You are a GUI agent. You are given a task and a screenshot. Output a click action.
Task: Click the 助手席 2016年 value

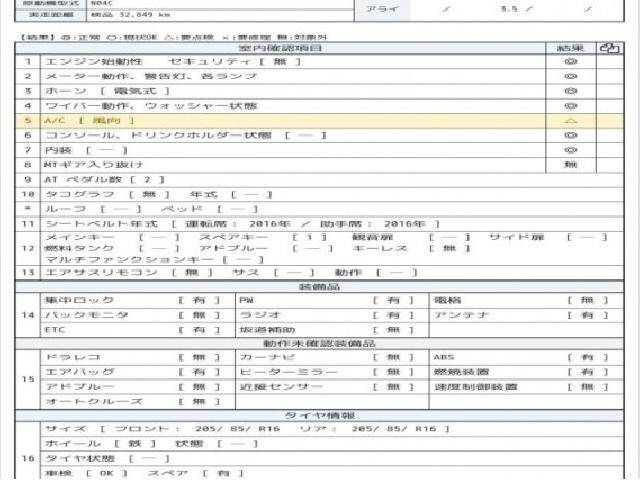[x=373, y=224]
